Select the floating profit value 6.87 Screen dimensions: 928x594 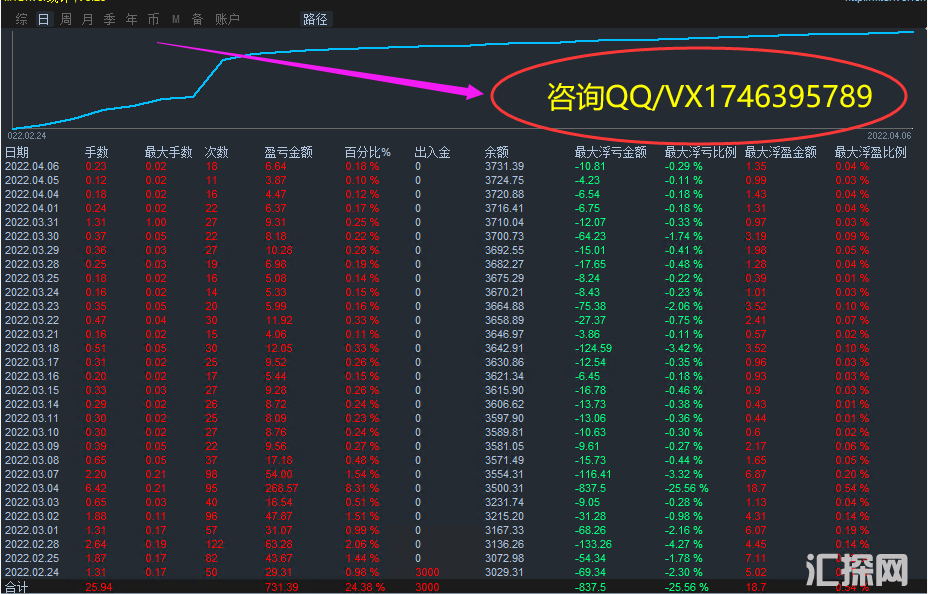click(756, 474)
